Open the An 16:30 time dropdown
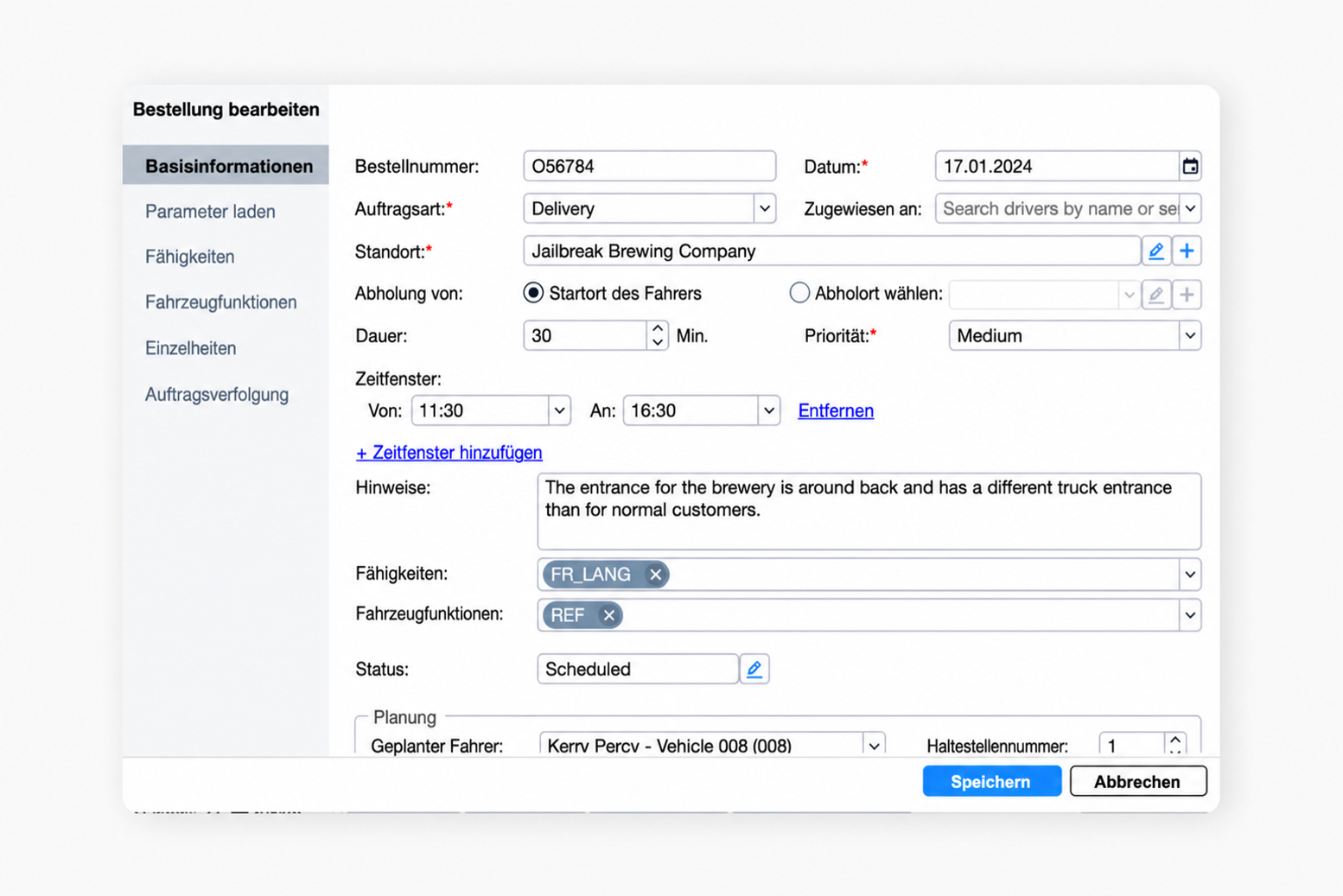 pyautogui.click(x=768, y=410)
